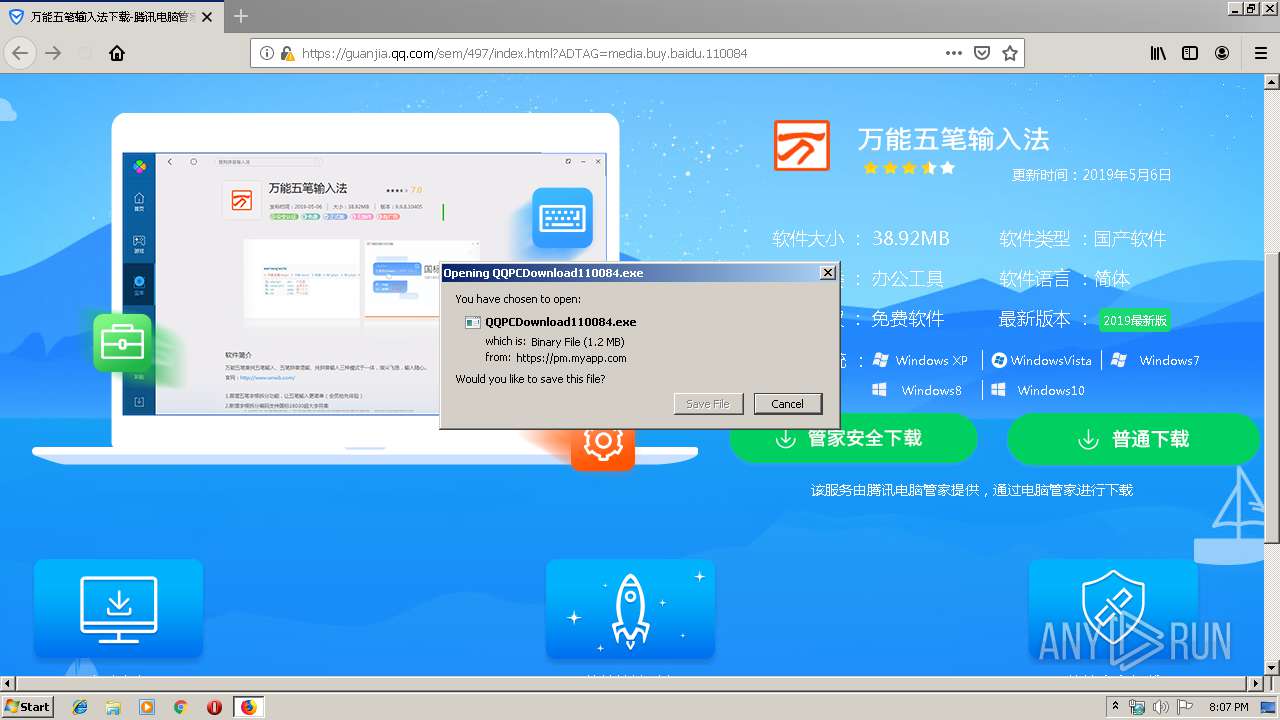This screenshot has width=1280, height=720.
Task: Click Save File in download dialog
Action: 708,404
